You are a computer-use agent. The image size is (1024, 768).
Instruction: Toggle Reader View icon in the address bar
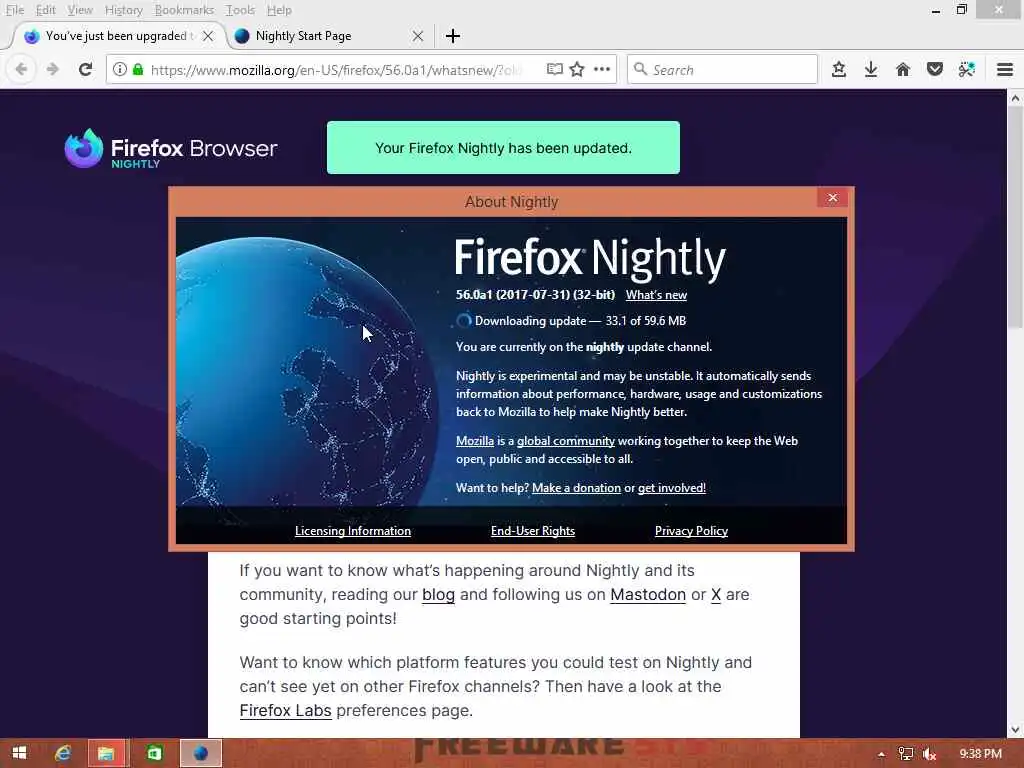[554, 69]
